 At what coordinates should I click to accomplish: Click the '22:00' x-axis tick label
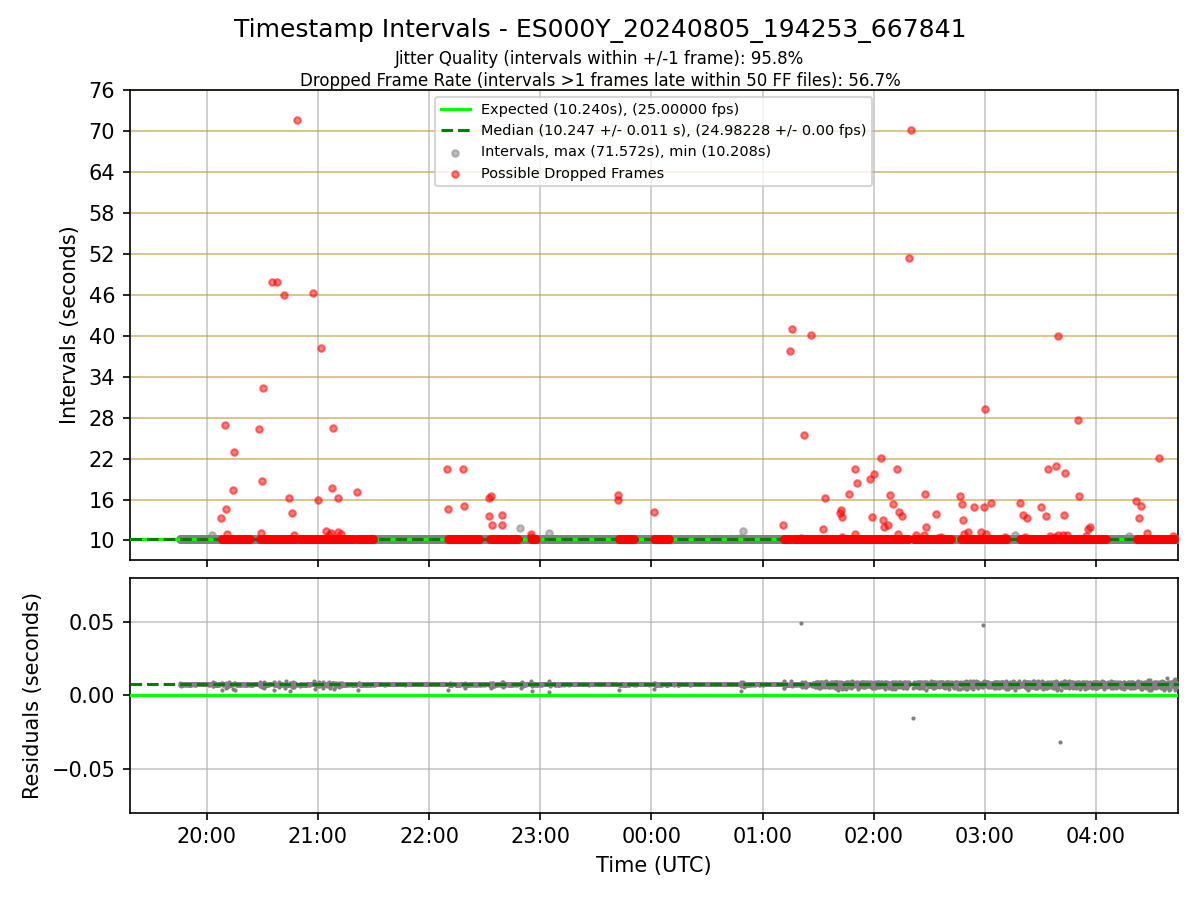click(429, 834)
